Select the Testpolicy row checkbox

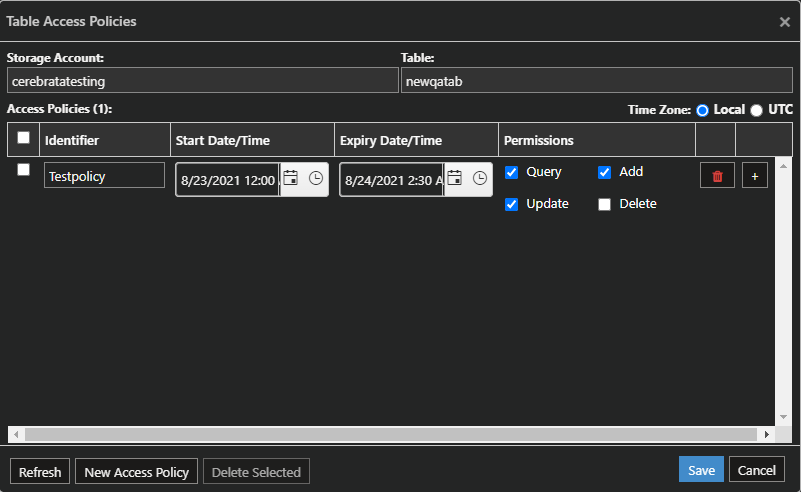coord(23,170)
